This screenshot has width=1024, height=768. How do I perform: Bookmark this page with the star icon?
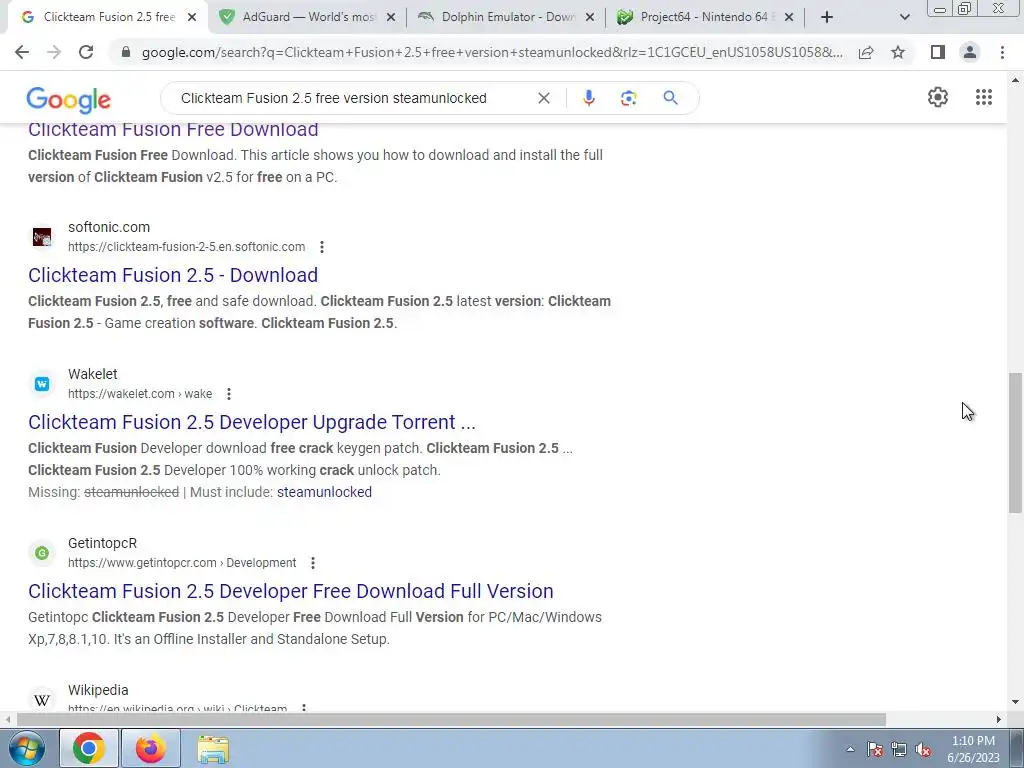pyautogui.click(x=898, y=52)
